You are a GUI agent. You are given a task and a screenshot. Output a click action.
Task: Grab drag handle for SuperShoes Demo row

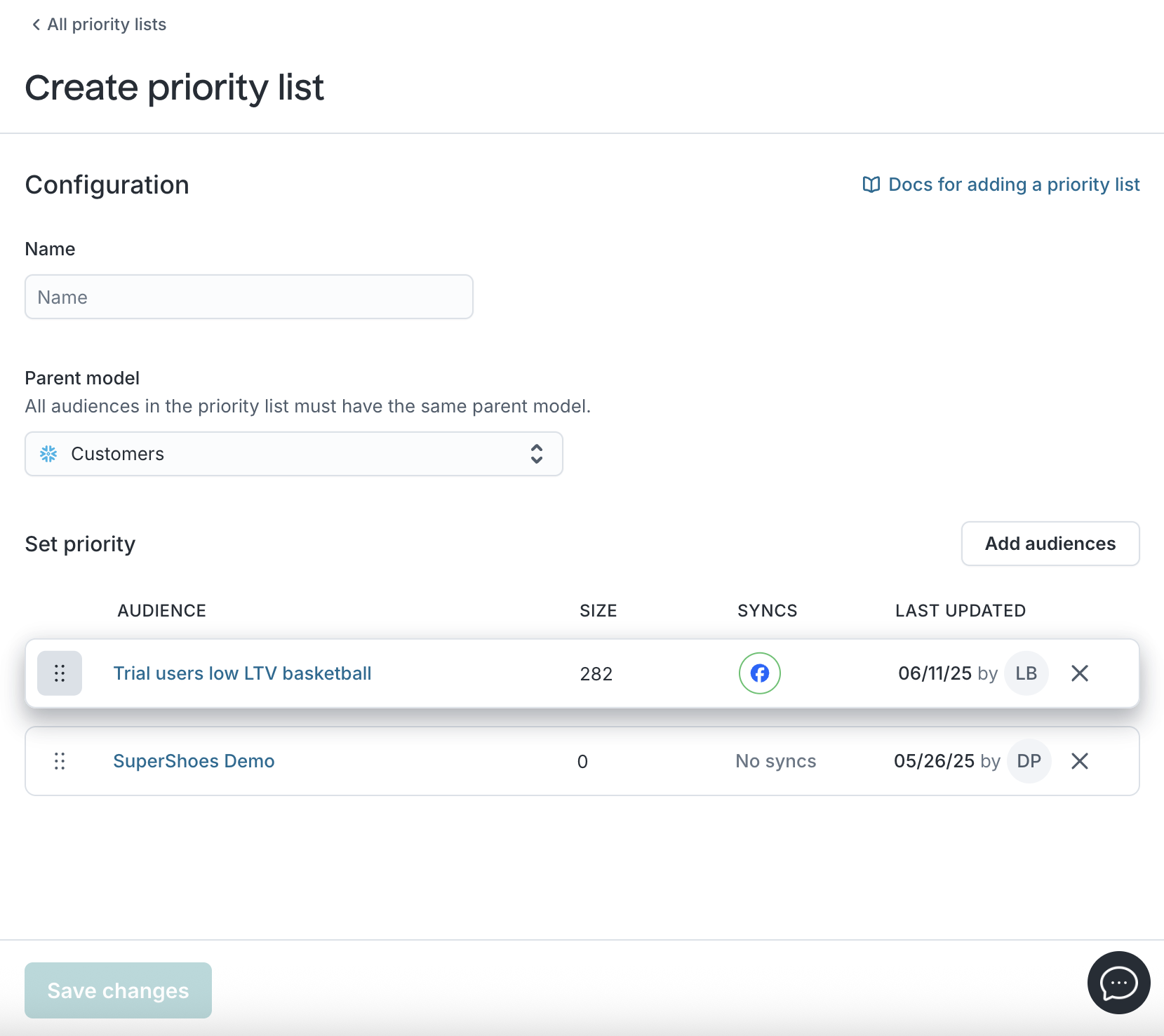pyautogui.click(x=60, y=761)
